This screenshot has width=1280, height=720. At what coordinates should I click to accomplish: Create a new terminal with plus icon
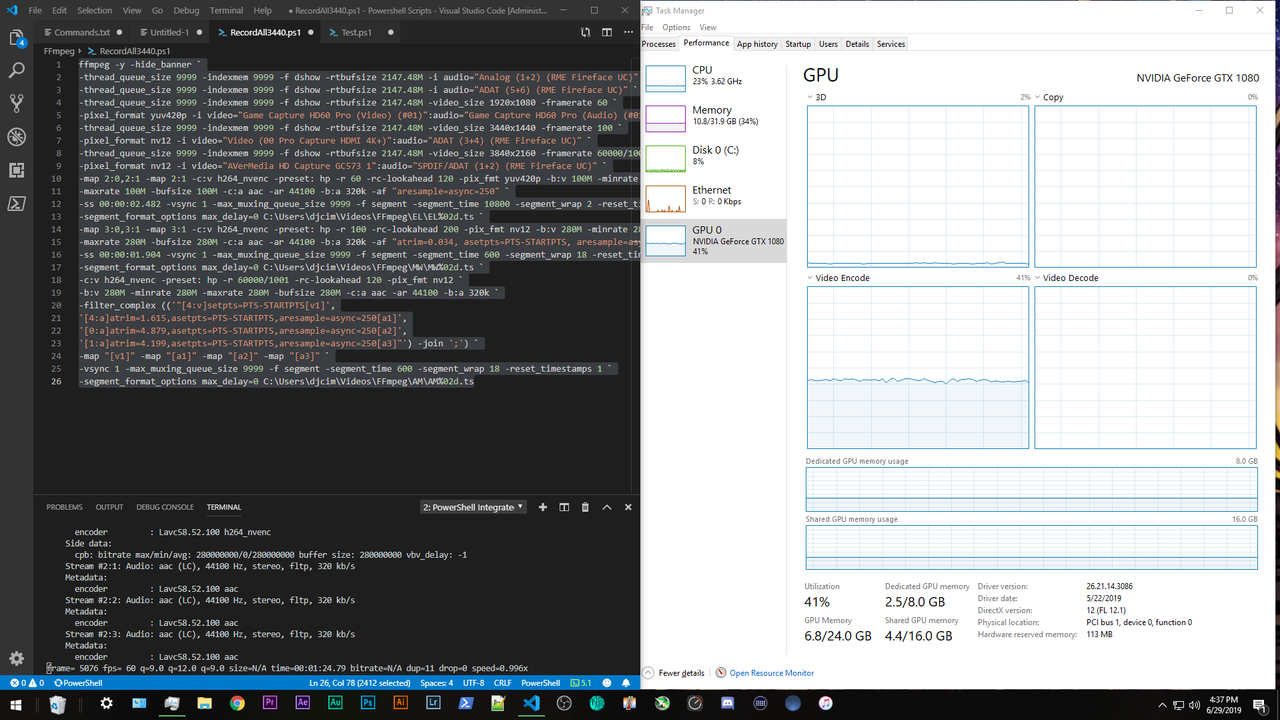[x=543, y=507]
